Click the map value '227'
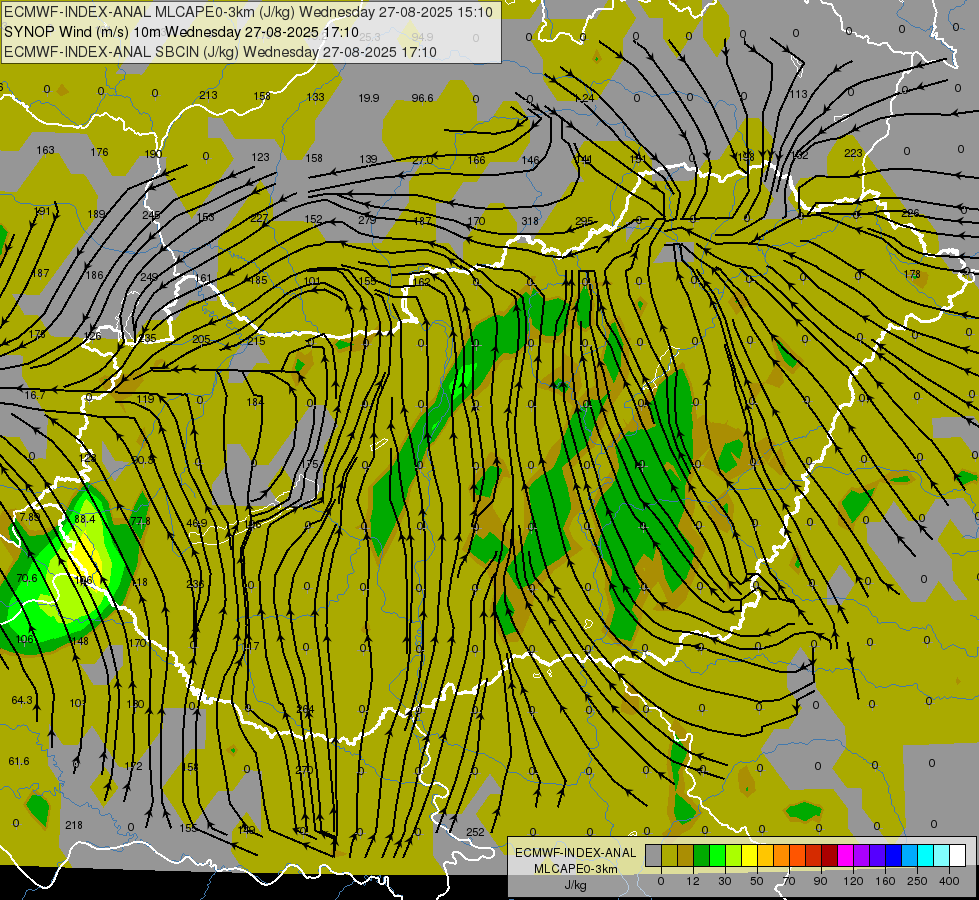Screen dimensions: 979x900 [259, 218]
